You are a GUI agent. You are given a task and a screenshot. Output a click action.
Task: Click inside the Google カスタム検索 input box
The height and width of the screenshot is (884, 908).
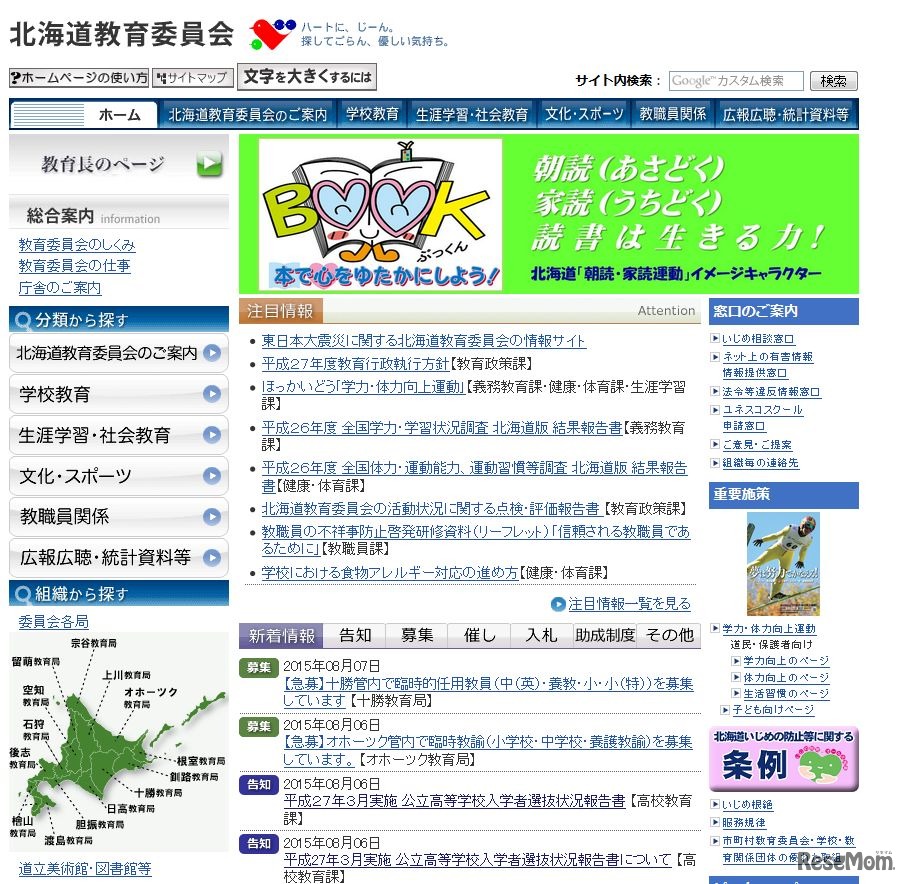tap(736, 81)
